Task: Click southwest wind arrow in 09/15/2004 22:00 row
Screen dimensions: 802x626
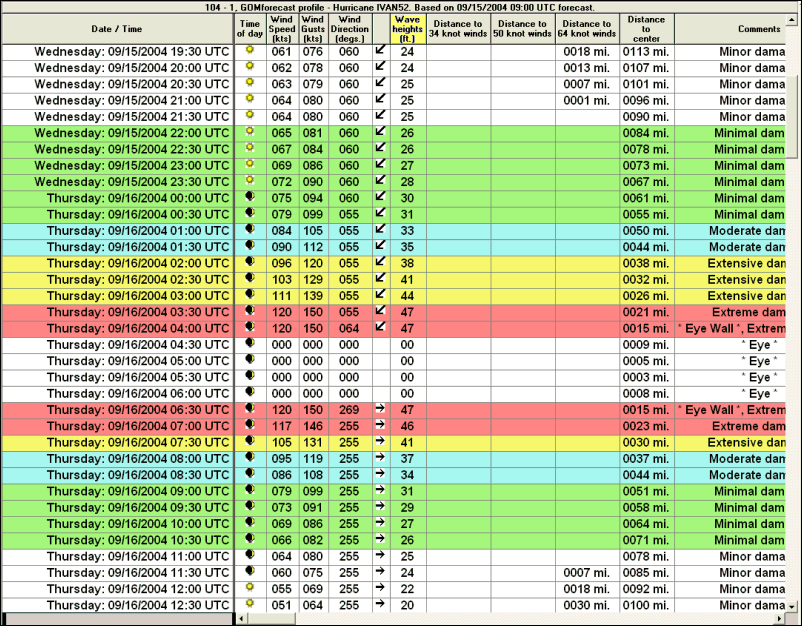Action: (x=380, y=133)
